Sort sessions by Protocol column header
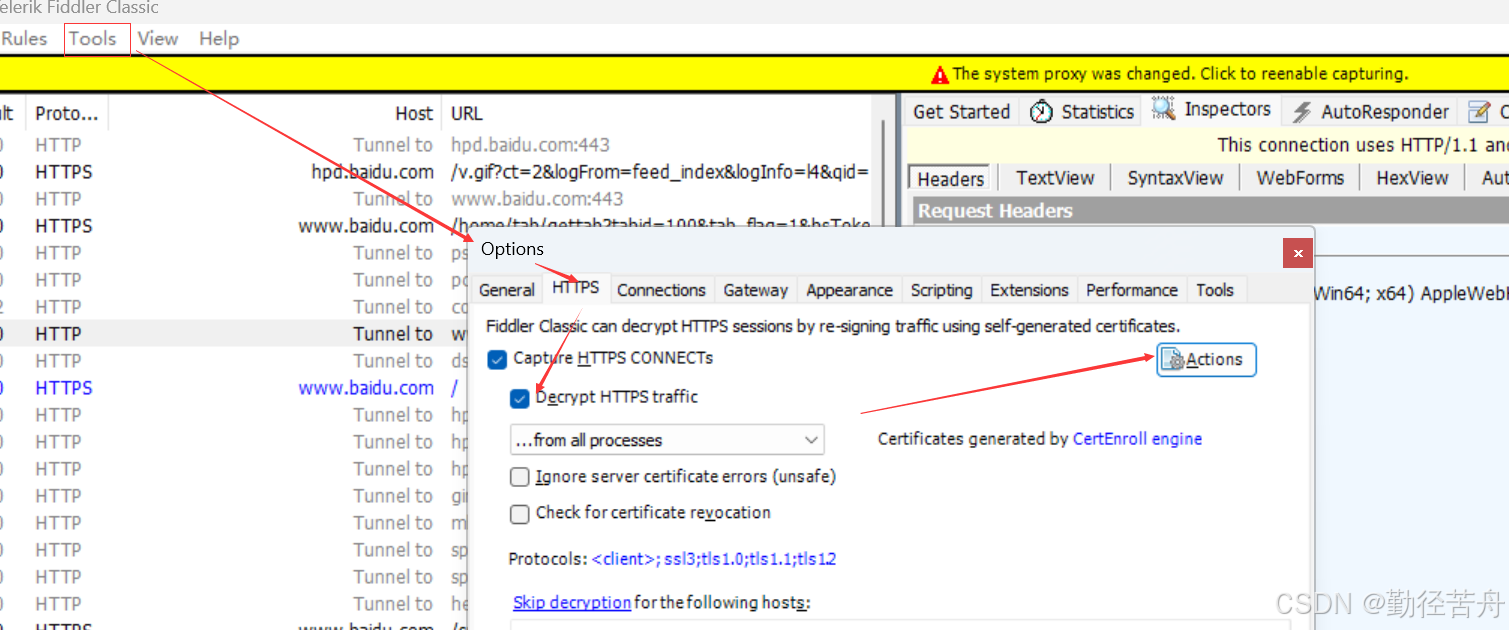The height and width of the screenshot is (630, 1509). click(x=67, y=114)
